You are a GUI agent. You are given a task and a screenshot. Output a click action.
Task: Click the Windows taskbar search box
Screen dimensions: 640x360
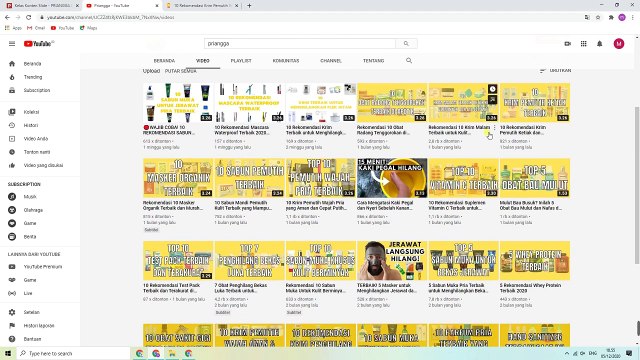[x=73, y=353]
